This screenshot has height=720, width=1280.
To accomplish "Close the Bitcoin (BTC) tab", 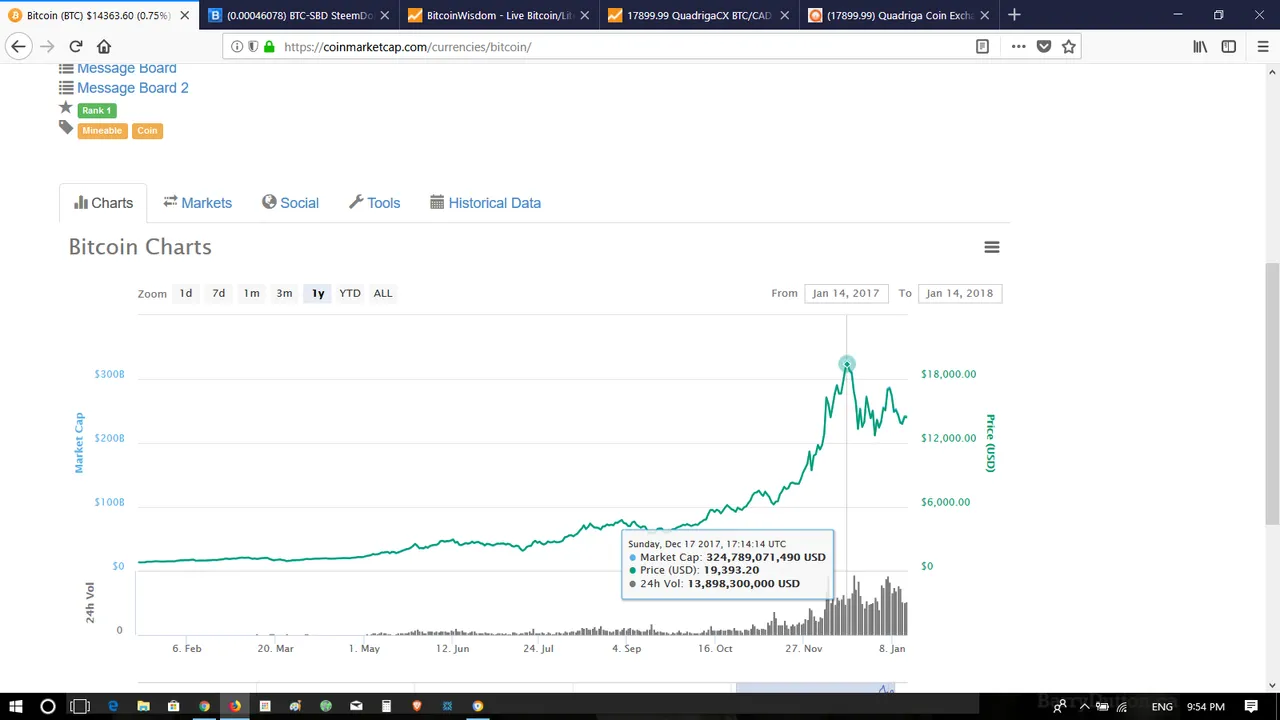I will pyautogui.click(x=185, y=15).
